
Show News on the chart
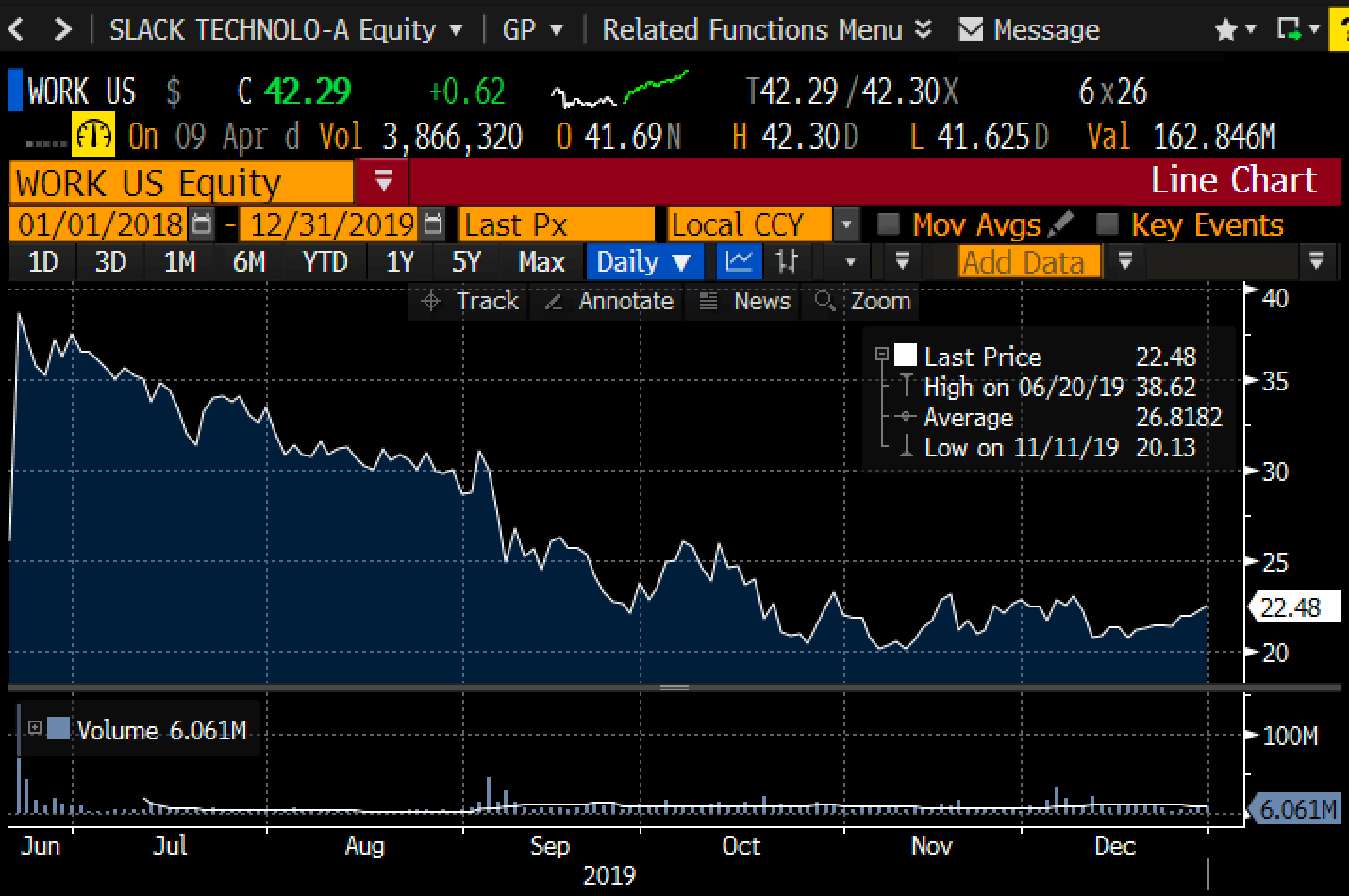(x=744, y=301)
